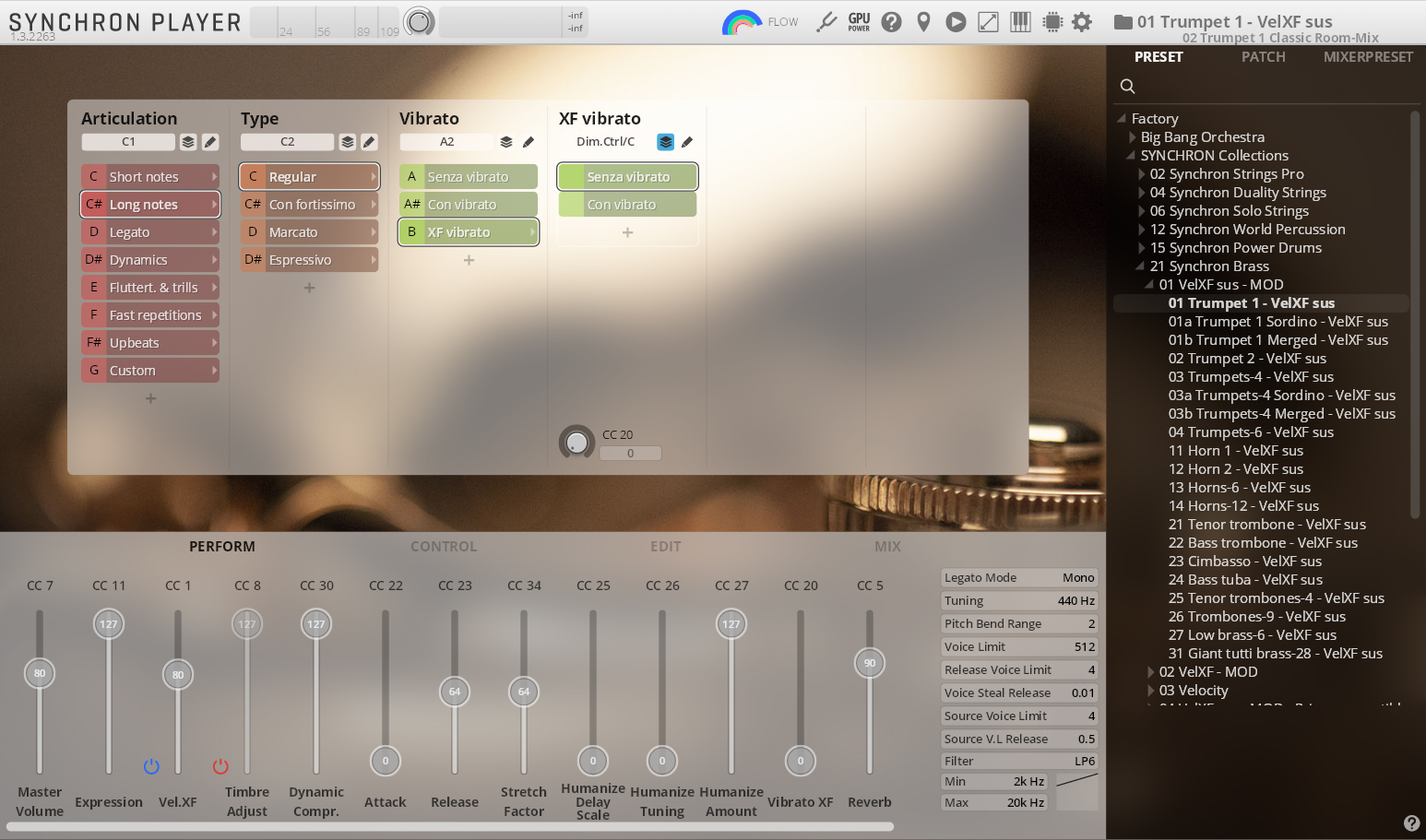Open the FLOW rainbow icon
1426x840 pixels.
742,22
